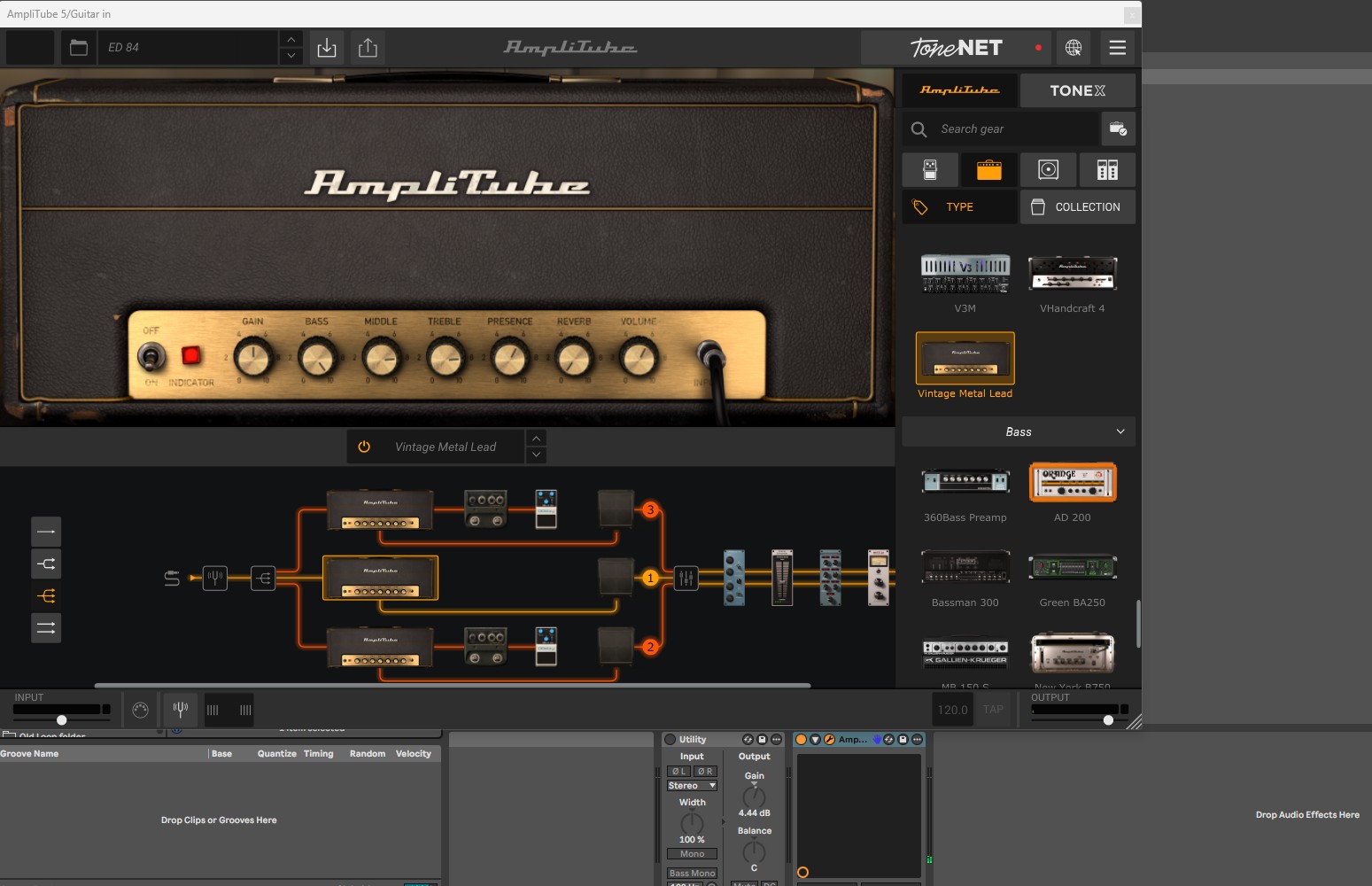Choose the Vintage Metal Lead amp thumbnail
Screen dimensions: 1372x886
(x=965, y=358)
